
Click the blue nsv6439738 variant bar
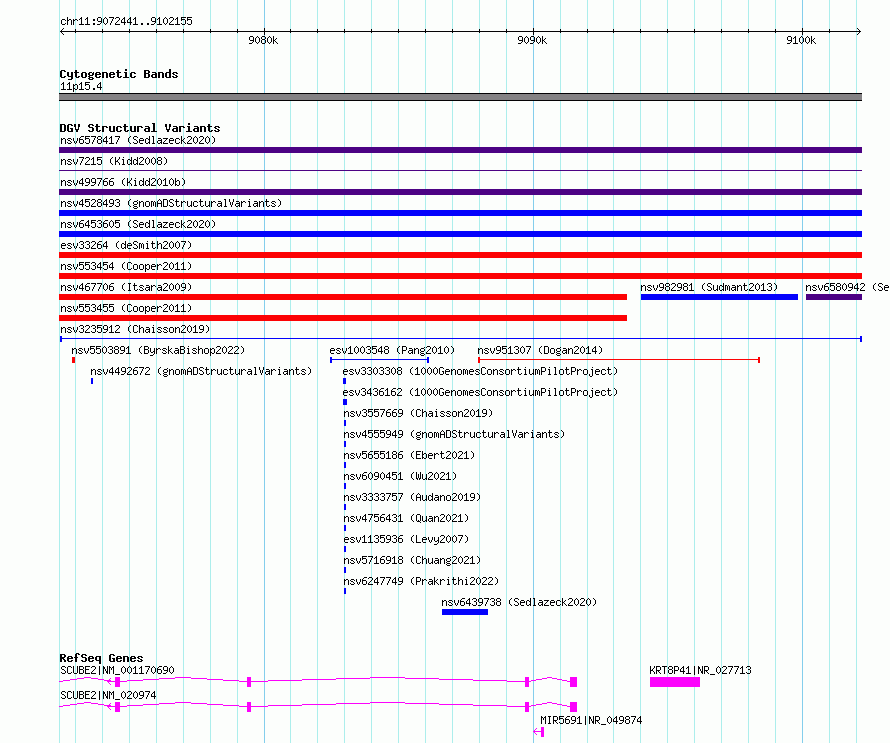pos(465,612)
